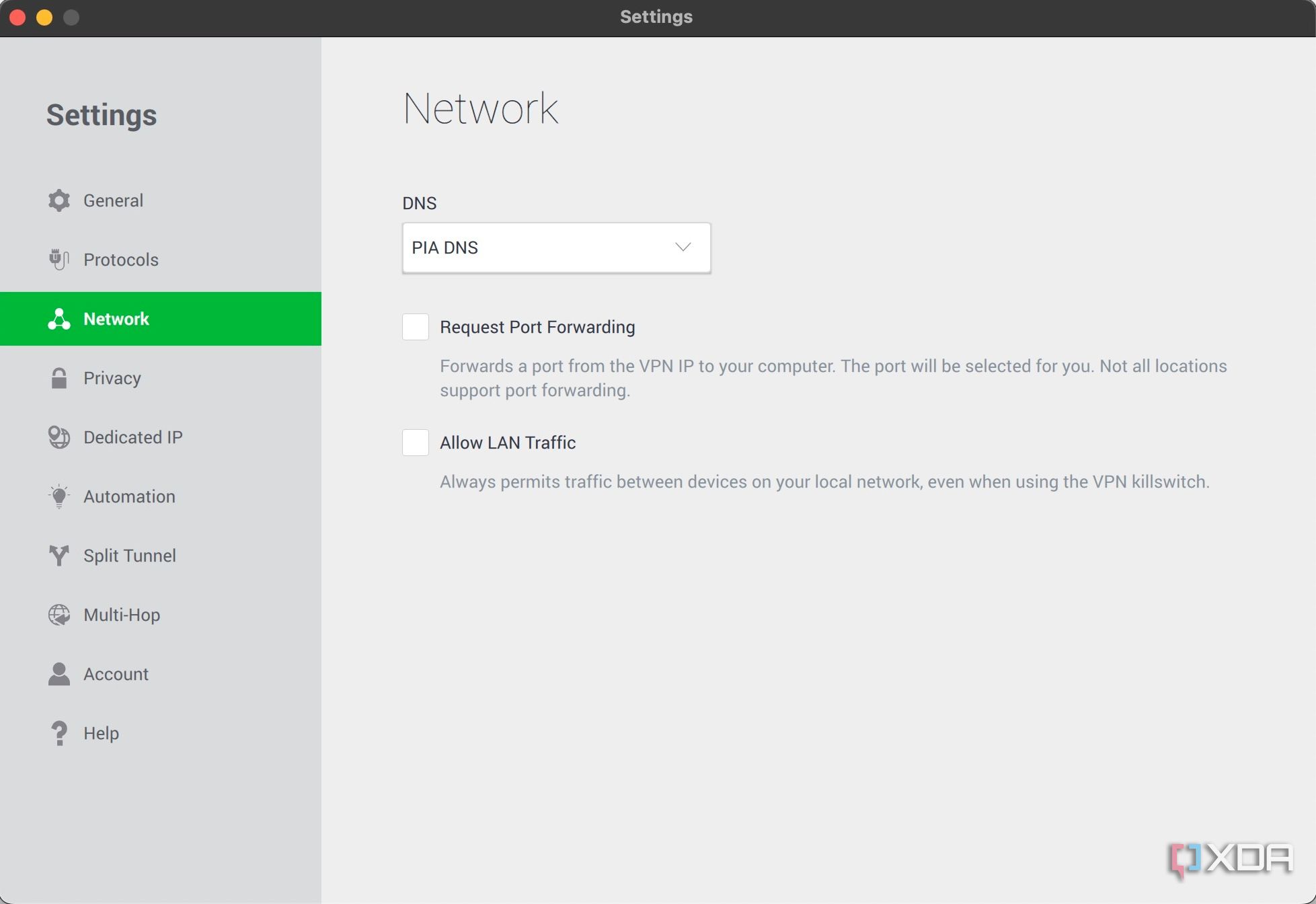
Task: Select the Network sidebar label
Action: click(116, 319)
